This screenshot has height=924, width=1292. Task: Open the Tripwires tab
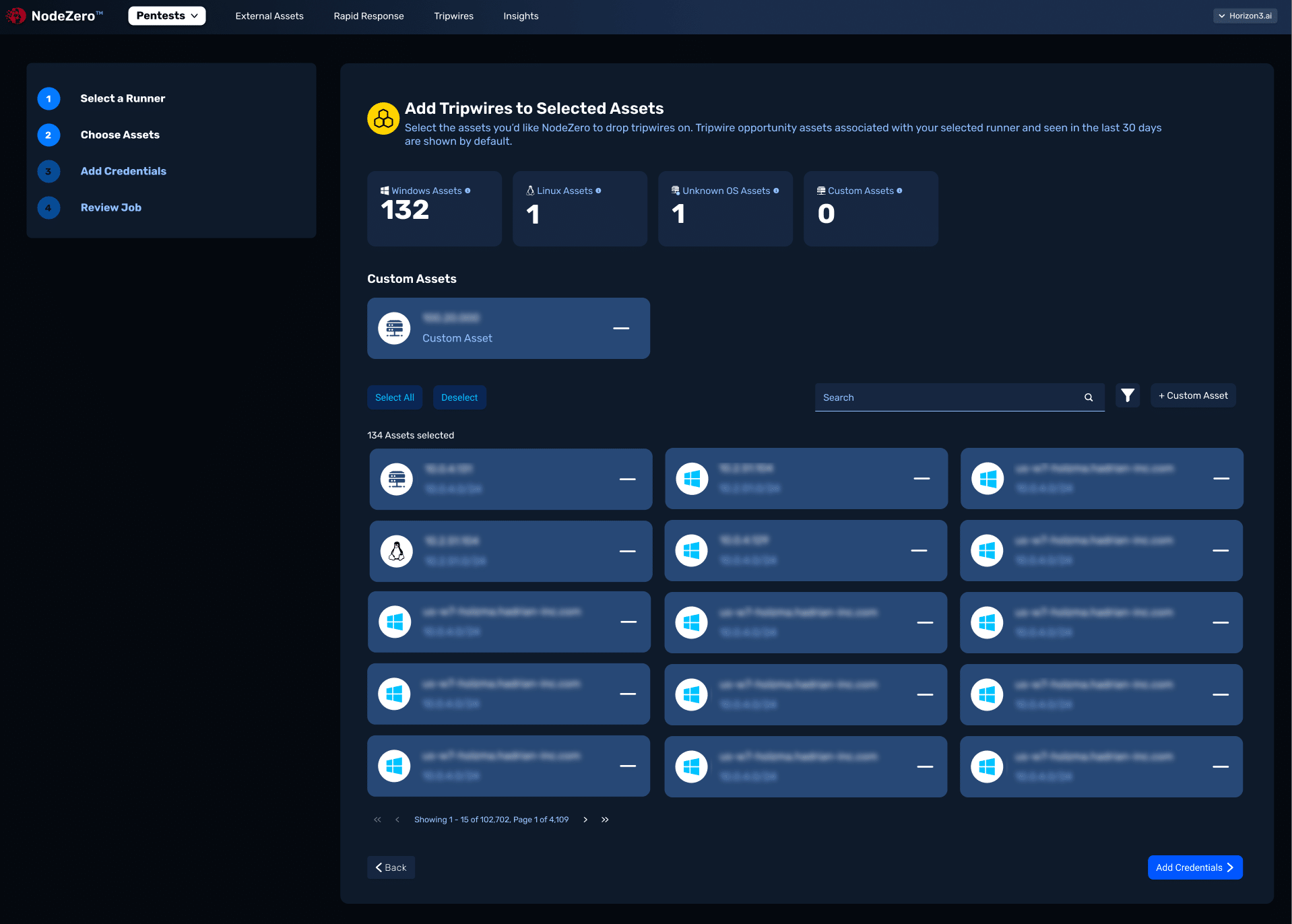(453, 16)
